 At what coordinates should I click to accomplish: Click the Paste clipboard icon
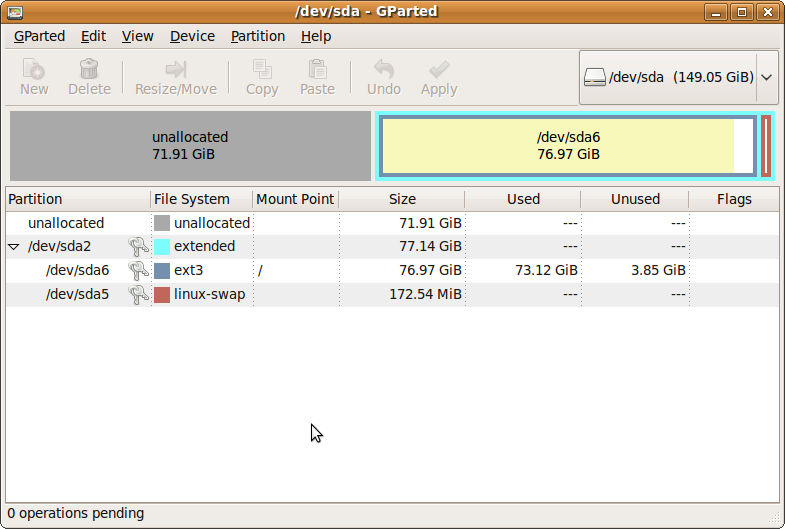coord(317,69)
